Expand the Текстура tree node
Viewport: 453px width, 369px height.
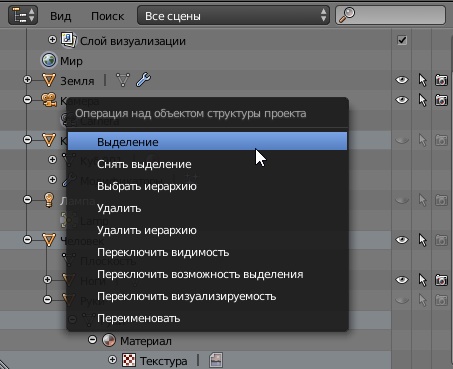click(112, 360)
